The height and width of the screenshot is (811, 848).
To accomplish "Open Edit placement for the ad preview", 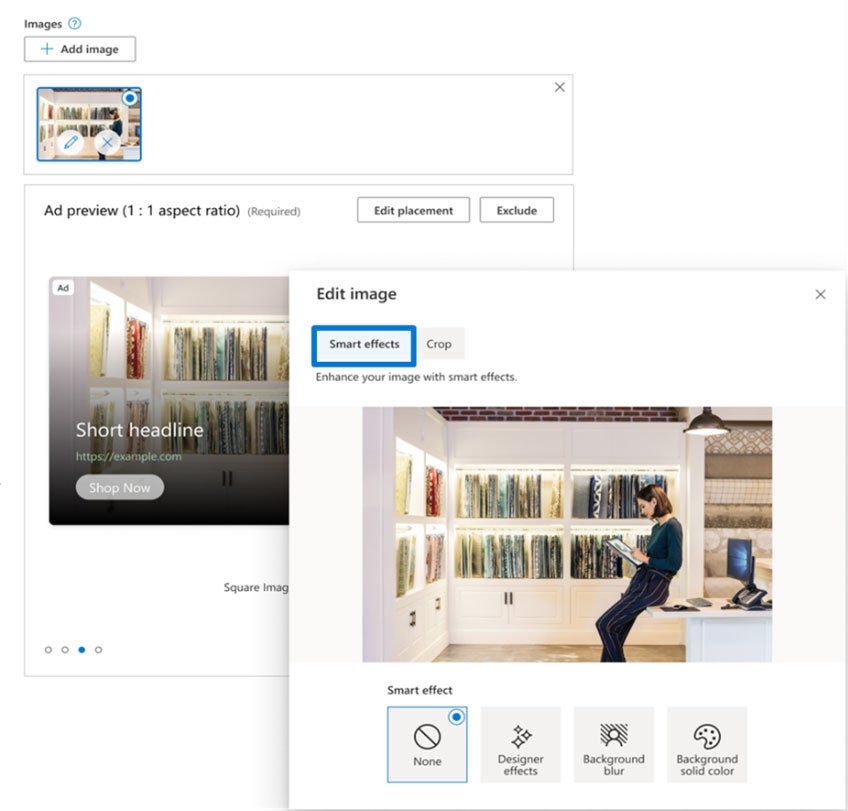I will click(413, 210).
